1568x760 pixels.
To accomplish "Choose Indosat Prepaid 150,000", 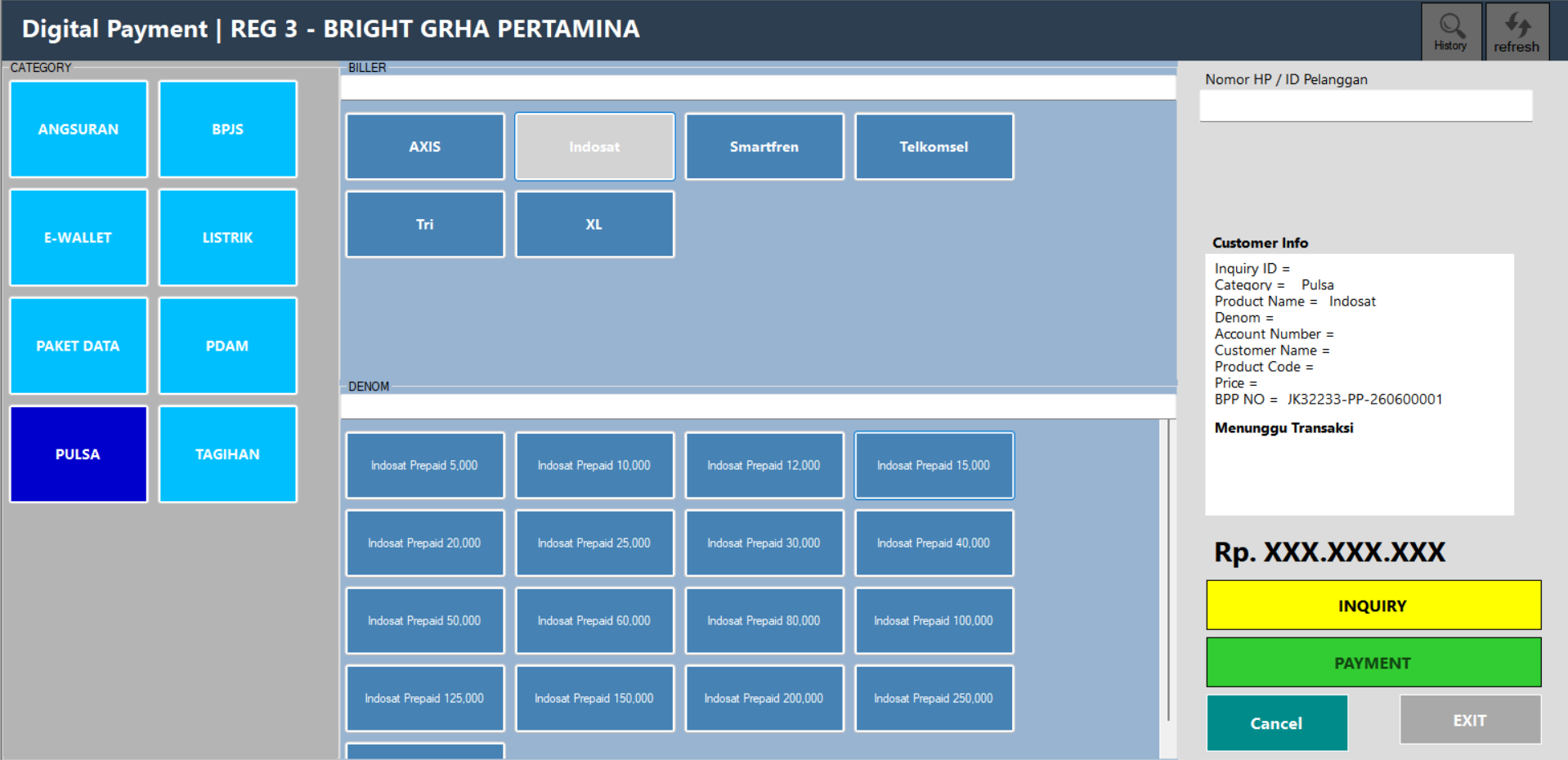I will coord(594,698).
